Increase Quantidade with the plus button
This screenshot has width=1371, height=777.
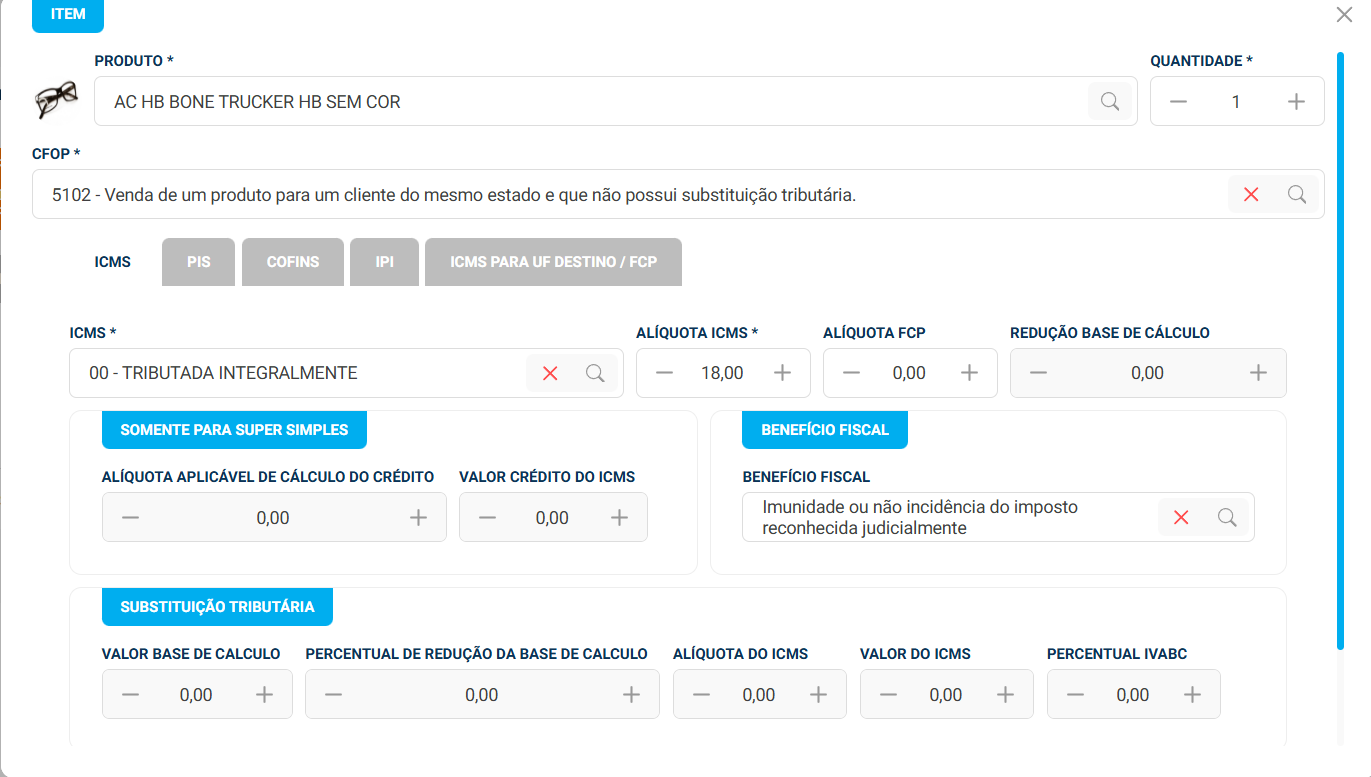(x=1296, y=102)
